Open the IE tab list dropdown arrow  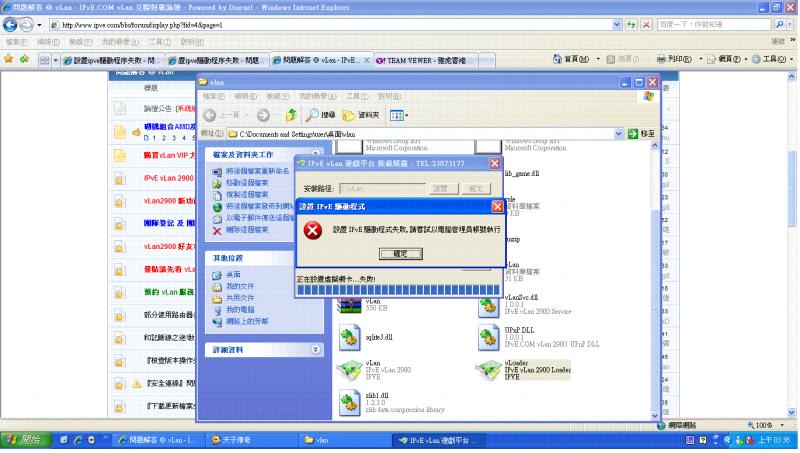55,60
